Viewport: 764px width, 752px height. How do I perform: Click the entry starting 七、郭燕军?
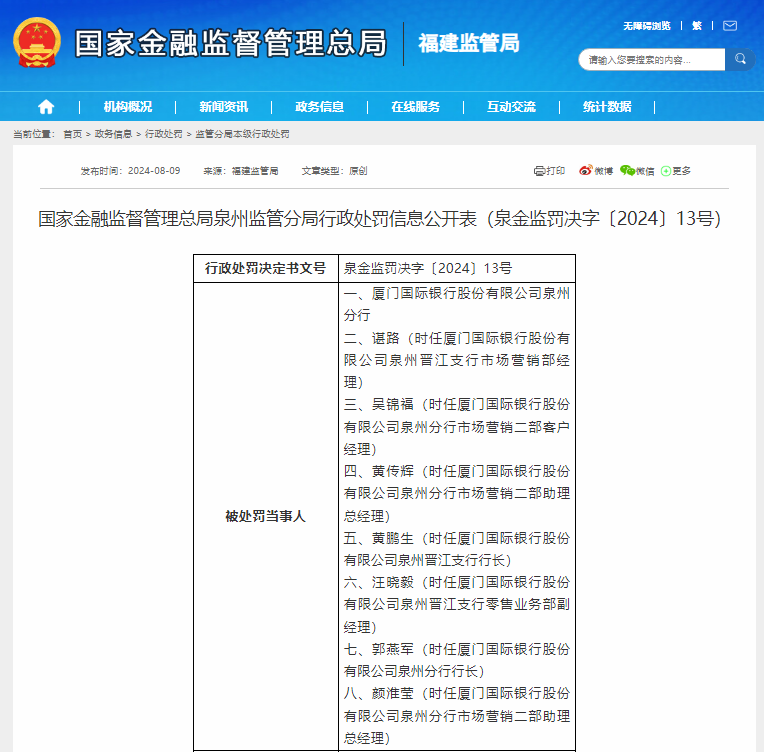point(457,660)
